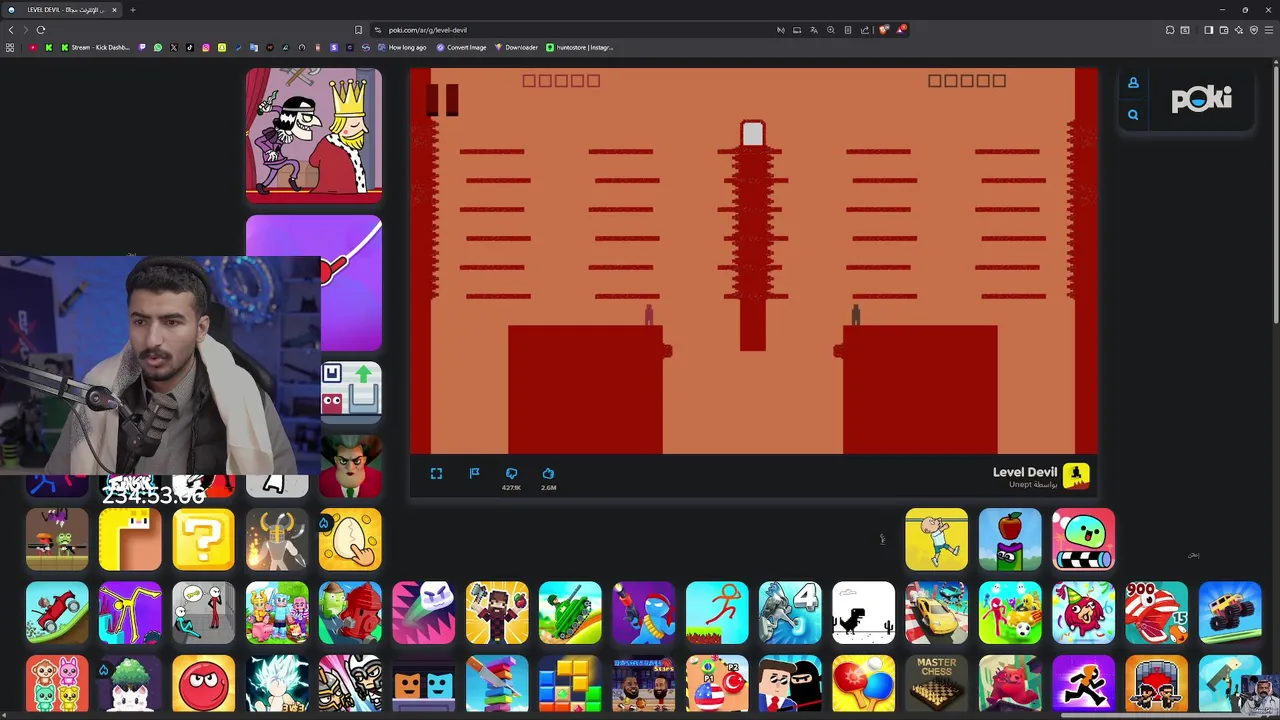
Task: Open the Poki search magnifier icon
Action: pos(1133,116)
